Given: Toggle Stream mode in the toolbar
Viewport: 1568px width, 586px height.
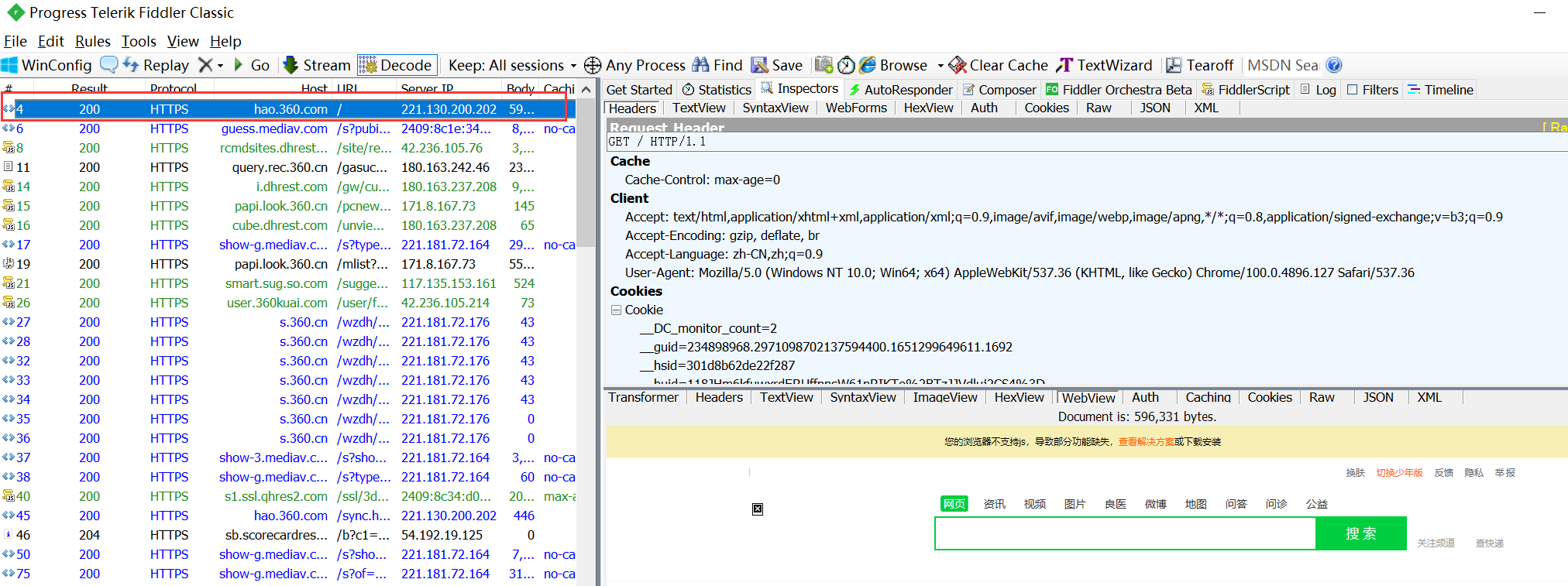Looking at the screenshot, I should (317, 65).
